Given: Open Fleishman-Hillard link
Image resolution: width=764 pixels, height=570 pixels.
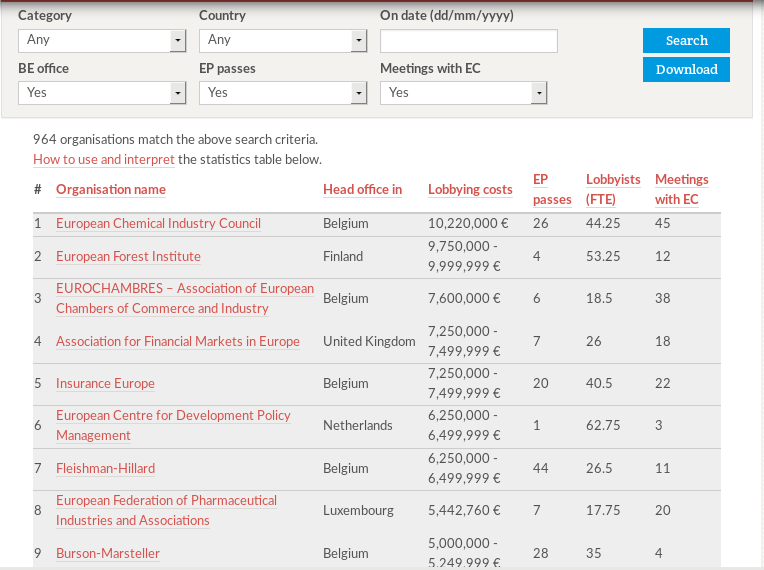Looking at the screenshot, I should click(105, 468).
